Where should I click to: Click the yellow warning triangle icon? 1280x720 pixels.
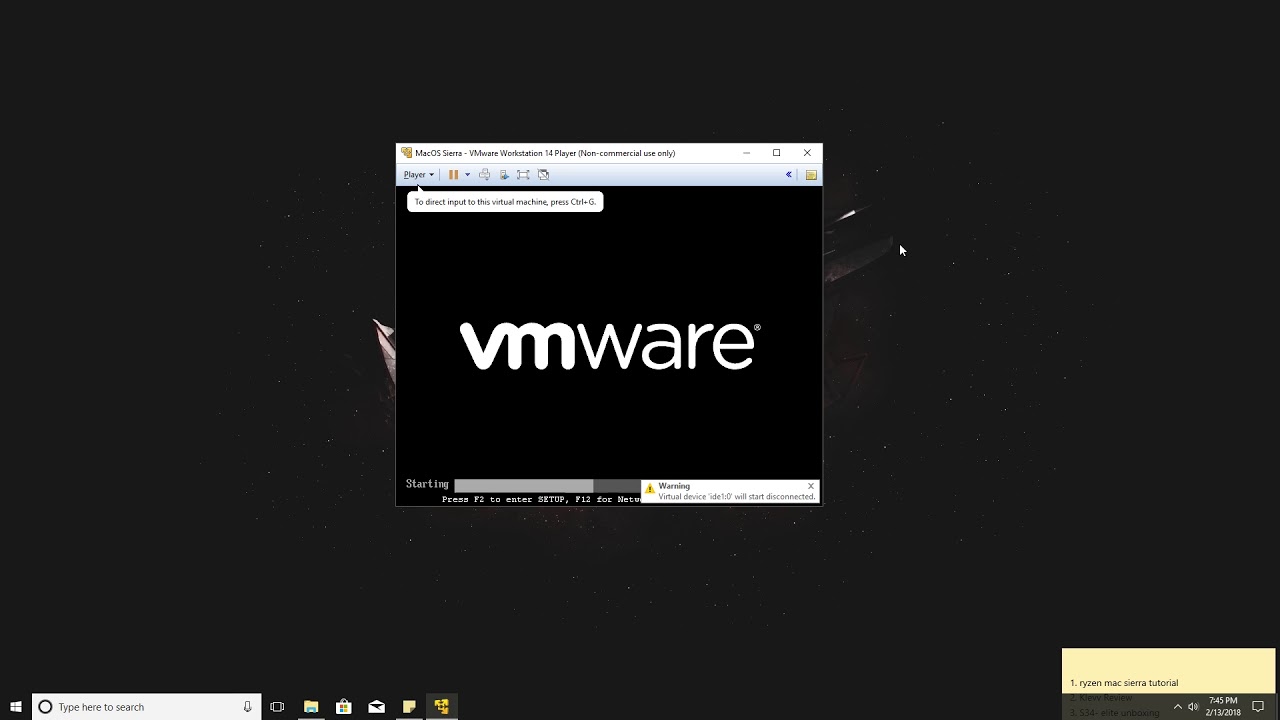point(650,489)
